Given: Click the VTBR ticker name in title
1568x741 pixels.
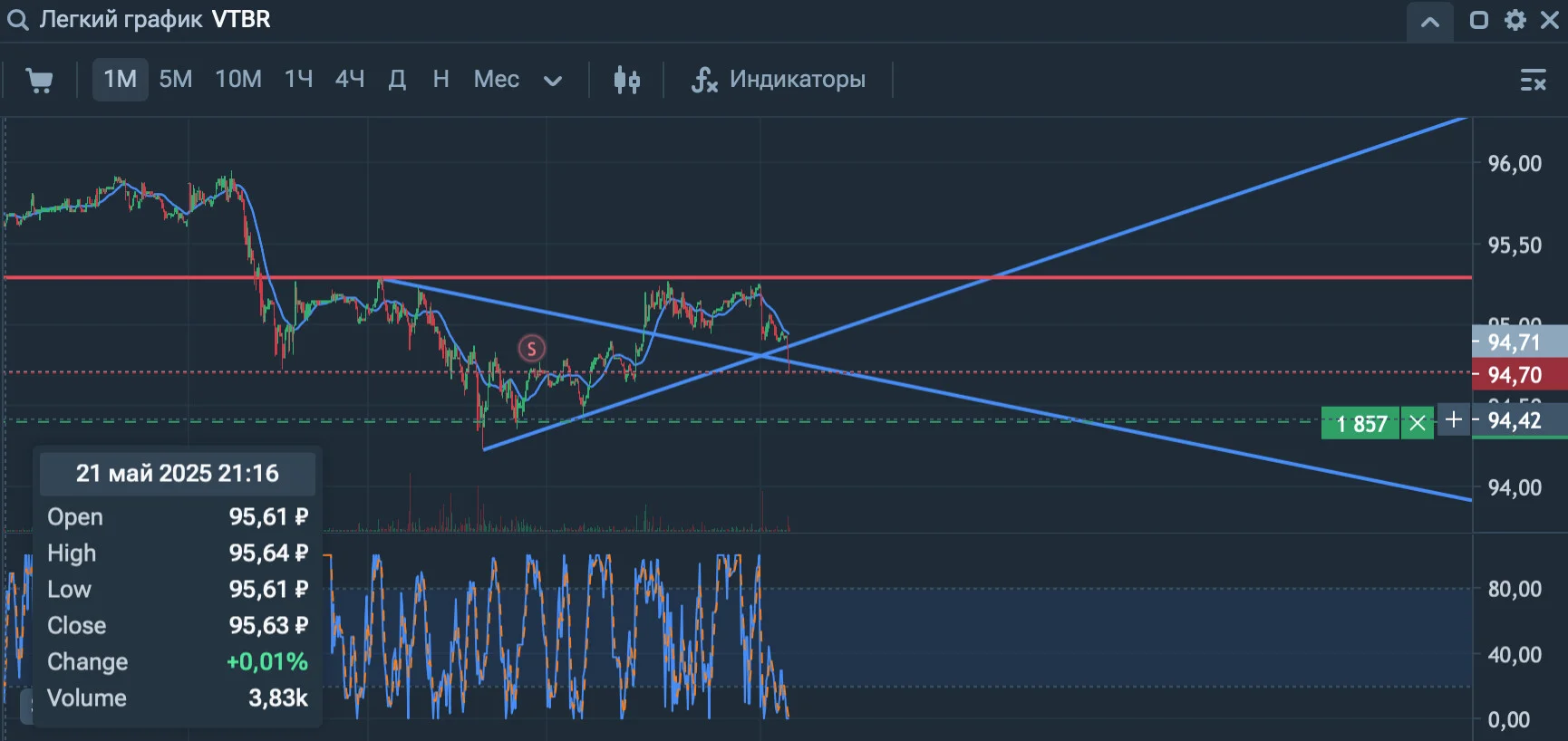Looking at the screenshot, I should tap(241, 20).
